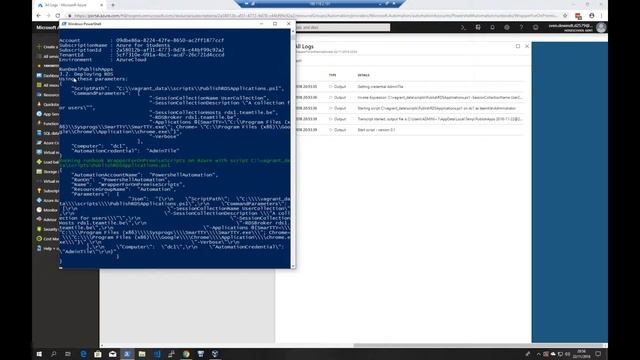Open Azure help question mark
640x360 pixels.
click(521, 27)
